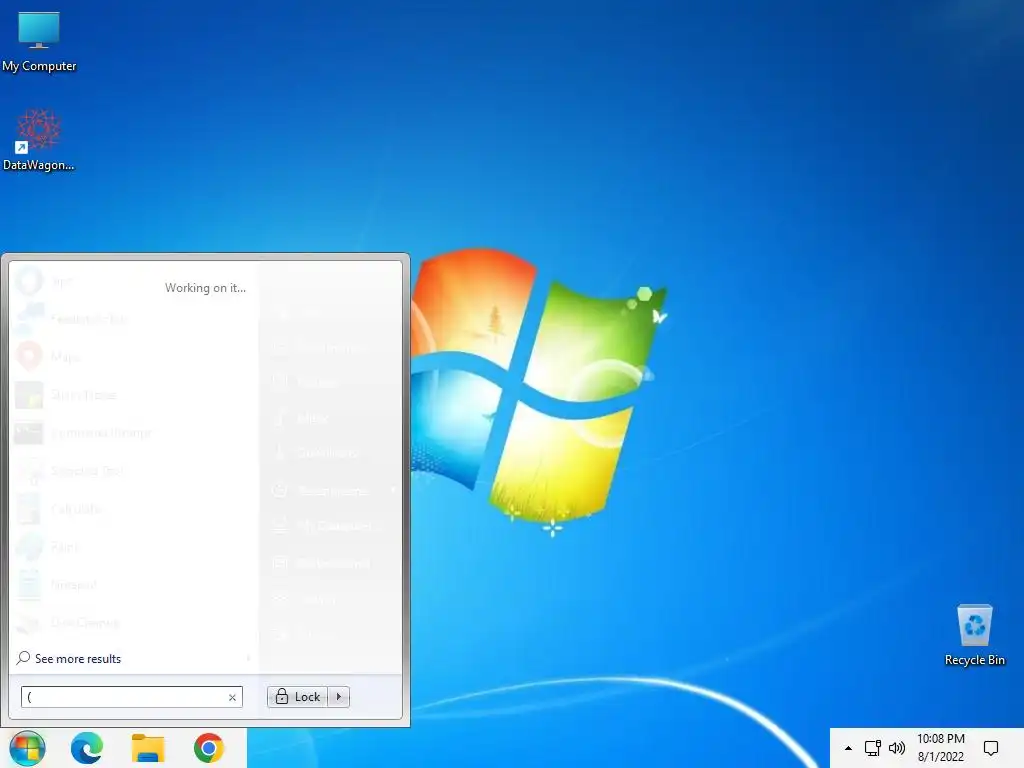Open the My Computer desktop icon
The height and width of the screenshot is (768, 1024).
pyautogui.click(x=39, y=42)
